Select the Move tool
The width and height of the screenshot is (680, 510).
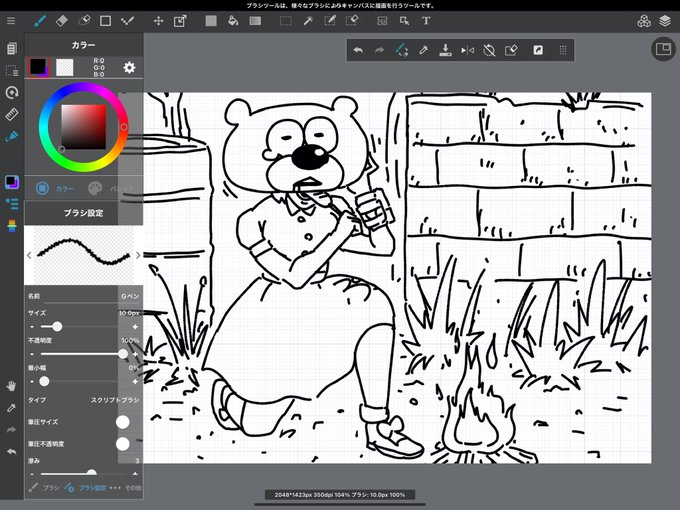[158, 21]
